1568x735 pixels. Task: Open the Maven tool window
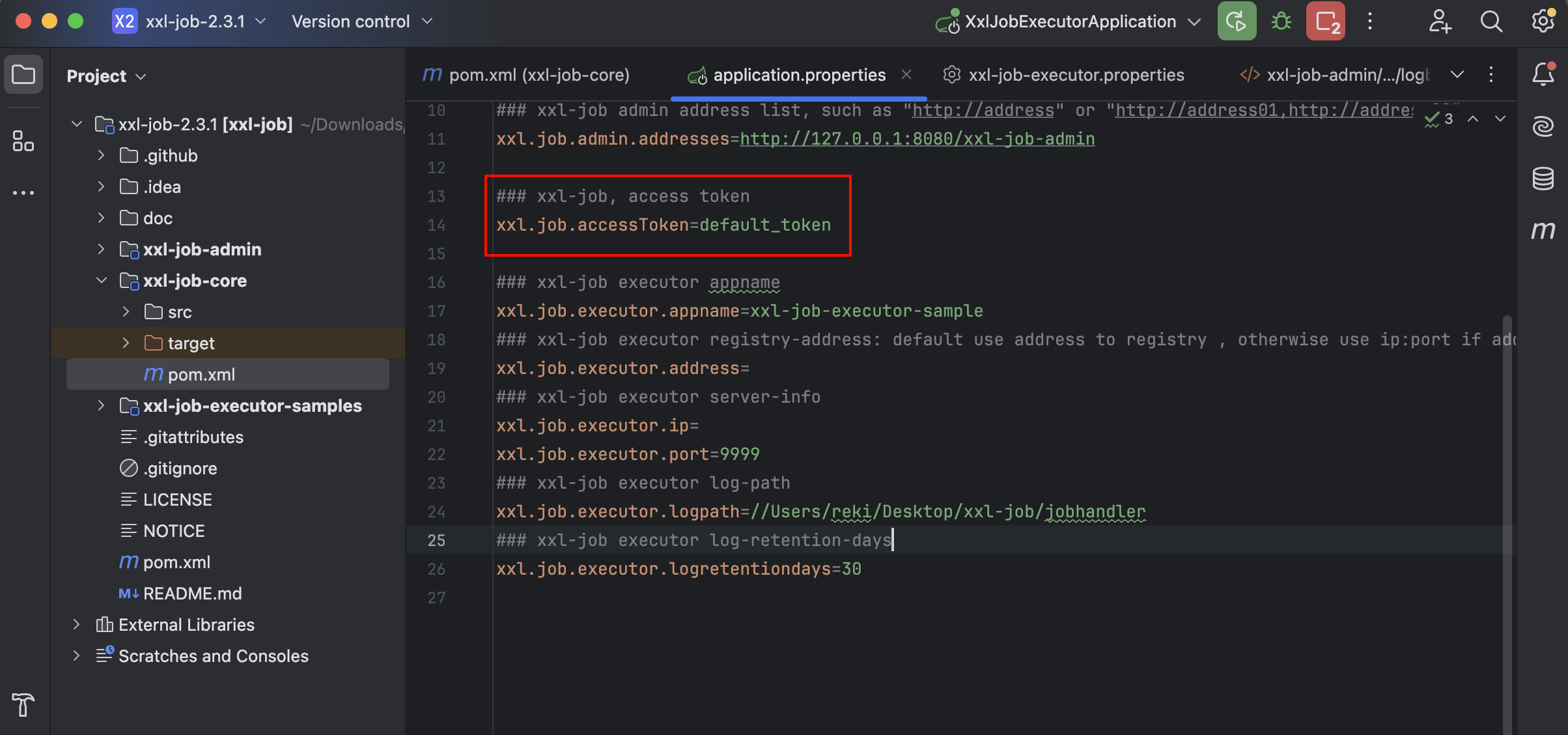pos(1543,230)
